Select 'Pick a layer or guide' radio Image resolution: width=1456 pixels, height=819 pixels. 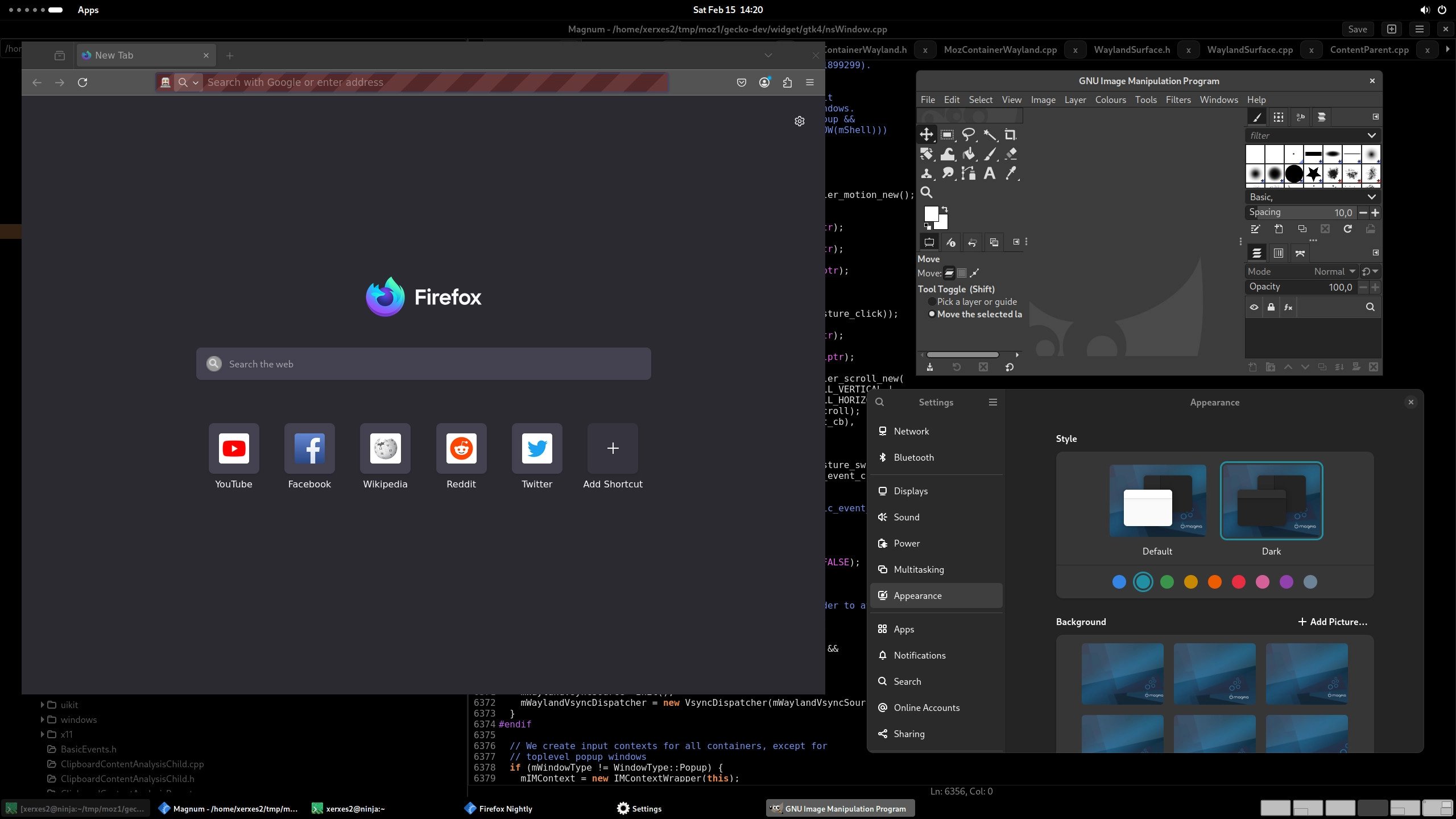click(x=932, y=302)
